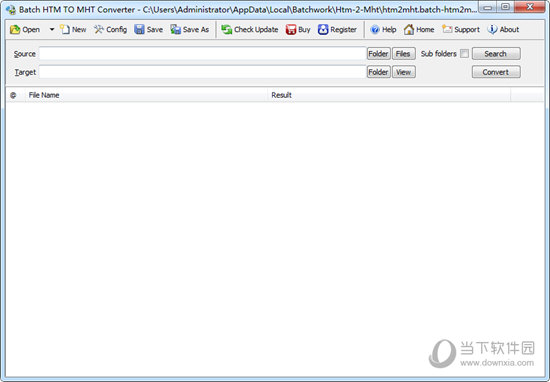Enable the Sub folders checkbox

click(464, 54)
